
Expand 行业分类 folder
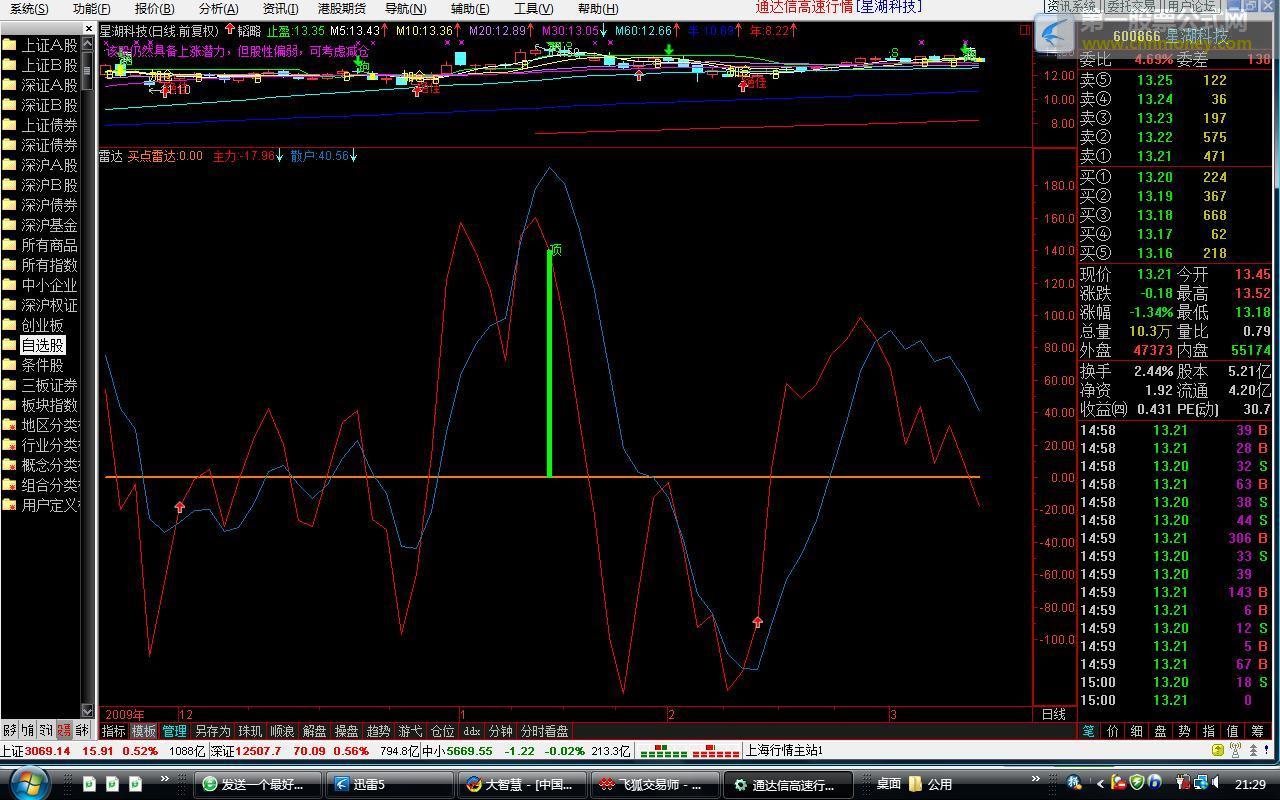click(x=40, y=445)
